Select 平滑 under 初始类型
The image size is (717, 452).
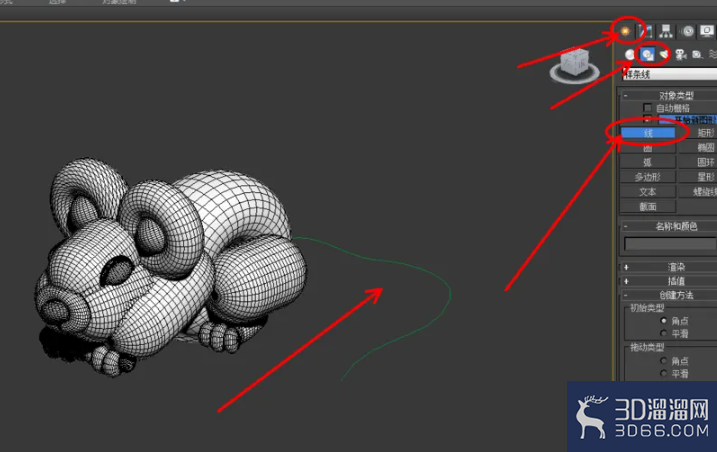click(x=663, y=333)
